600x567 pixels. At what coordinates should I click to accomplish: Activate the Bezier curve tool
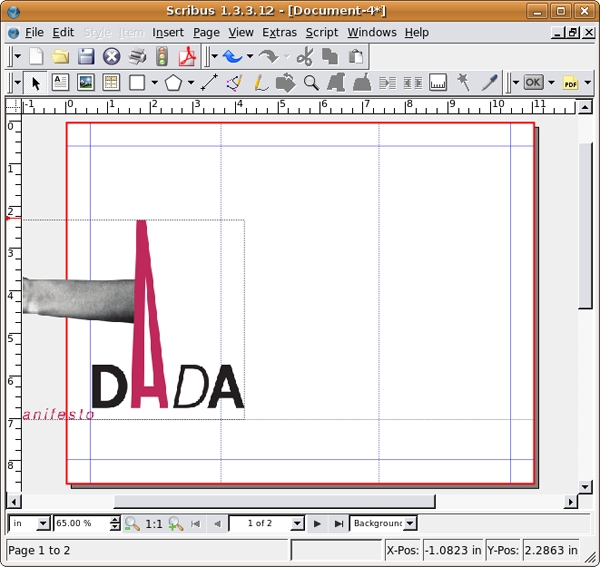click(x=234, y=83)
